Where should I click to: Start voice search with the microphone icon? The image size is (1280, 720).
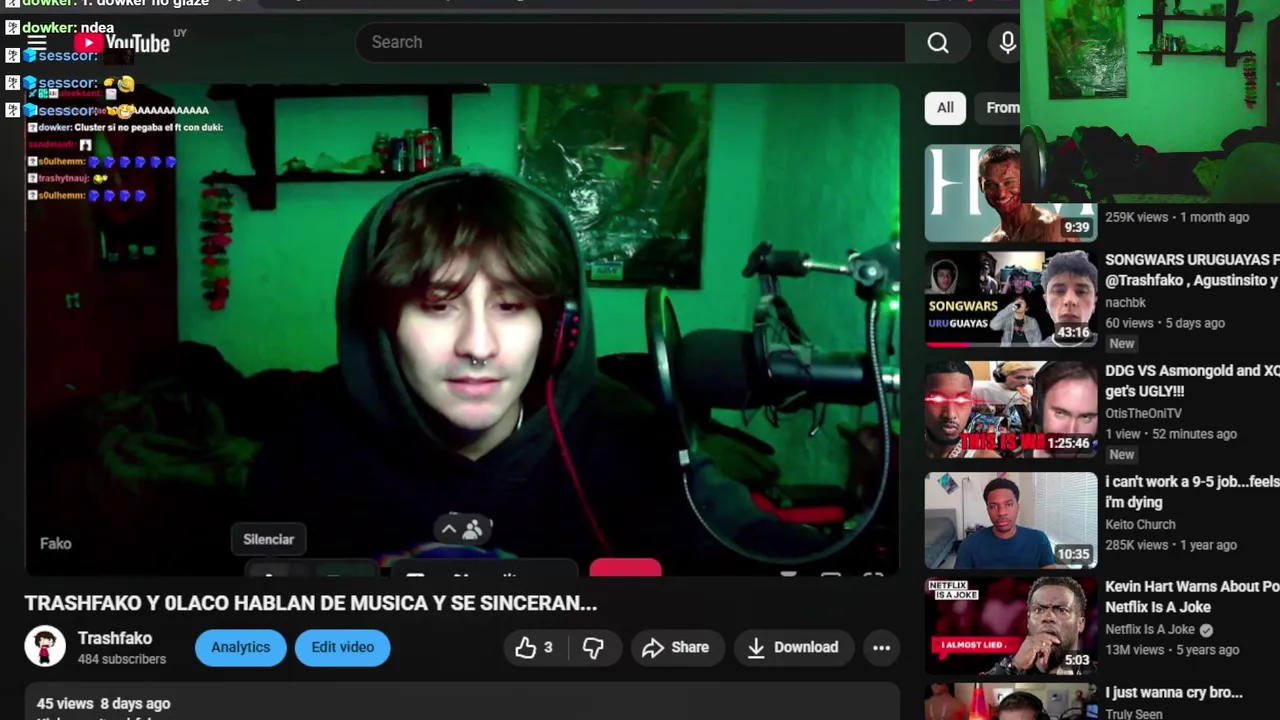[1007, 42]
